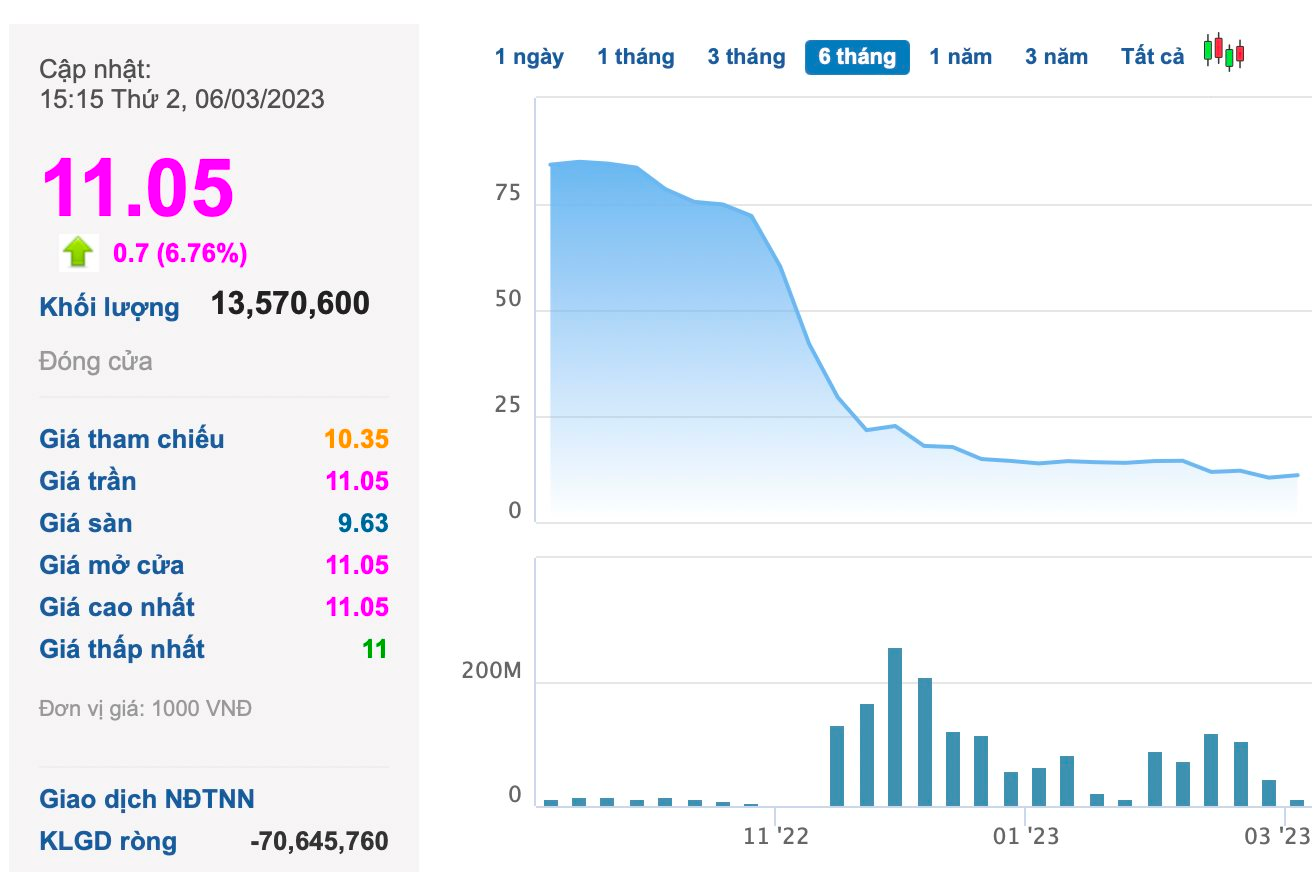Select the 1 tháng time range tab
Screen dimensions: 1314x872
636,57
